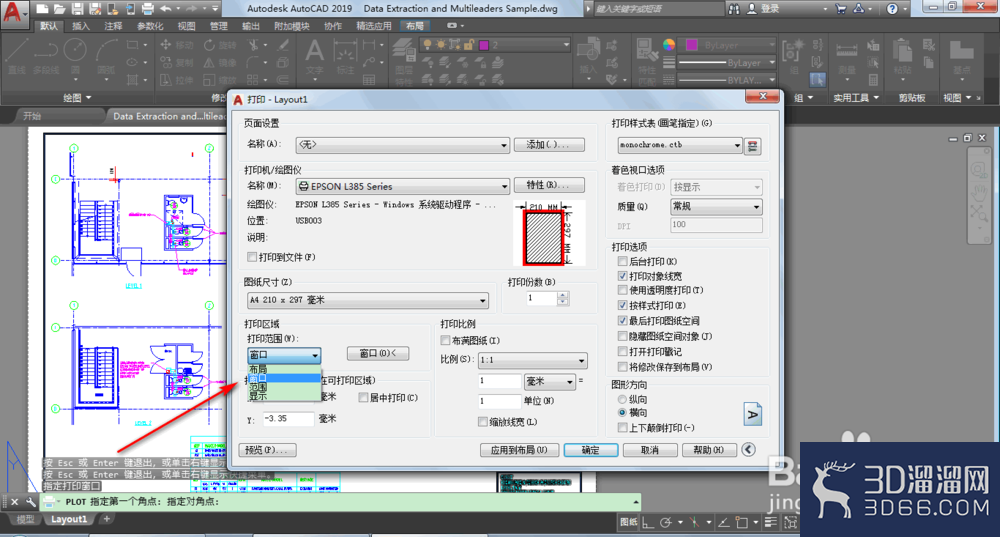Click the Measure (测量) ruler icon

click(847, 57)
